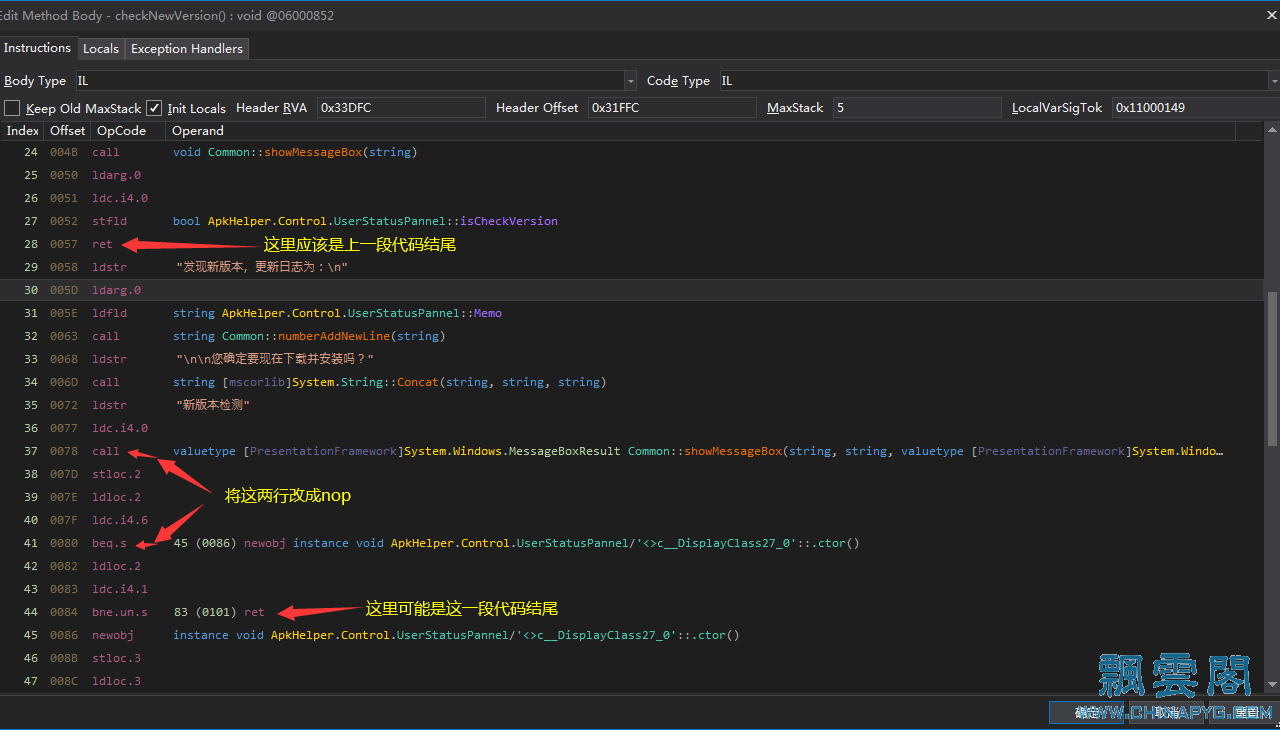Enable Keep Old MaxStack checkbox
The width and height of the screenshot is (1280, 730).
(12, 108)
